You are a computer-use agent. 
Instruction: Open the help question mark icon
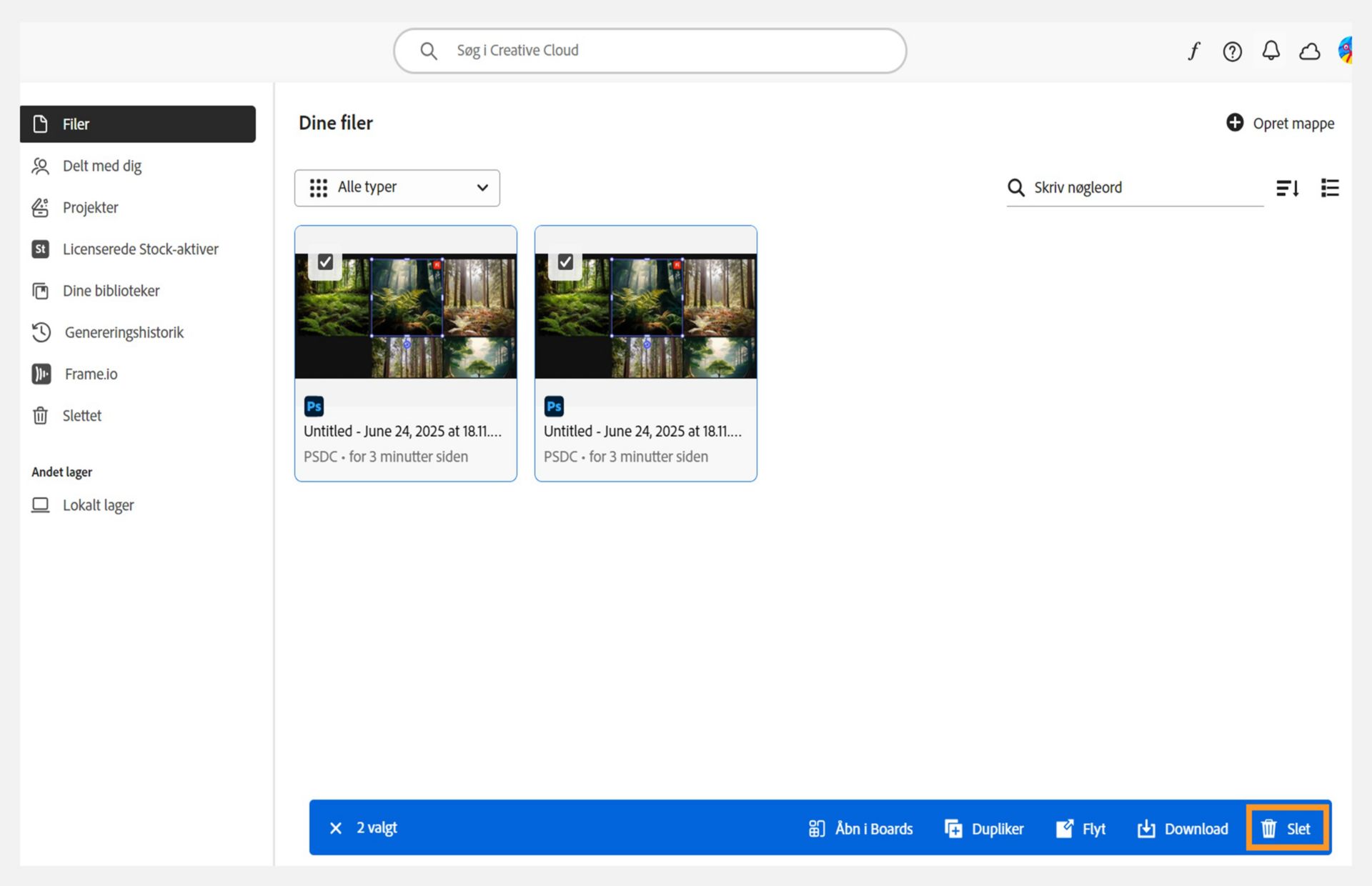pyautogui.click(x=1232, y=51)
